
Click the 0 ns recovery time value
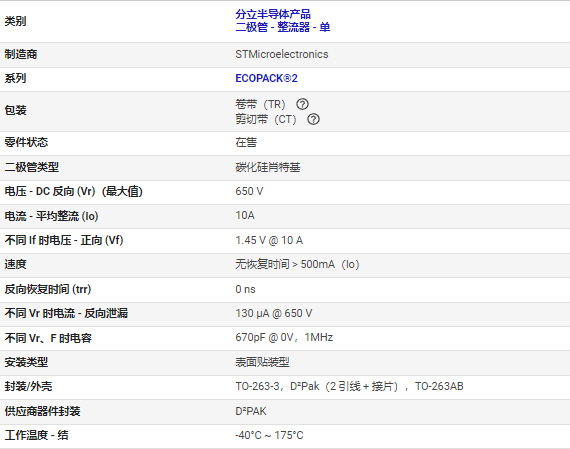(x=245, y=289)
